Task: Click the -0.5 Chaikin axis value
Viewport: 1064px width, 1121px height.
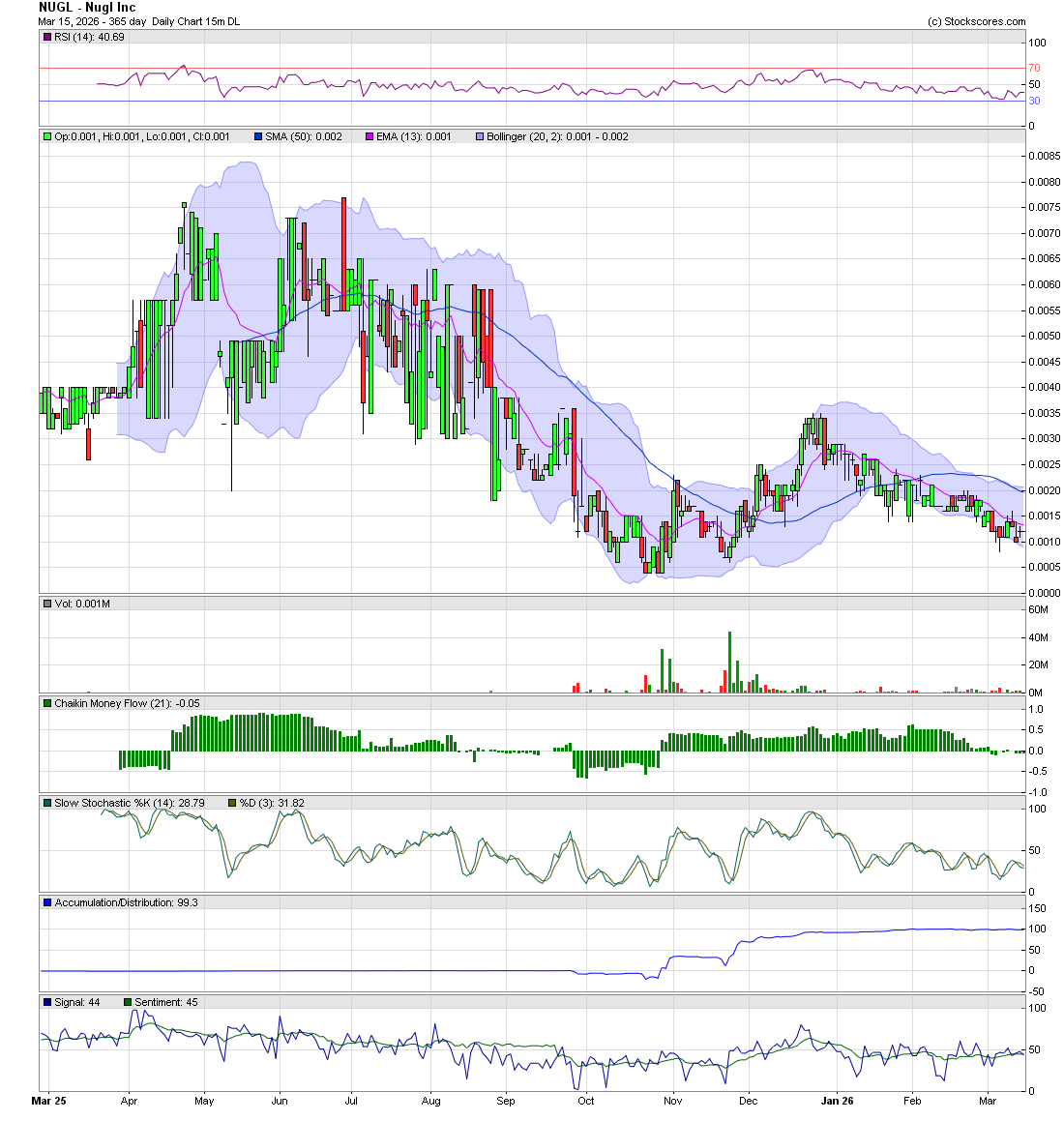Action: [1037, 772]
